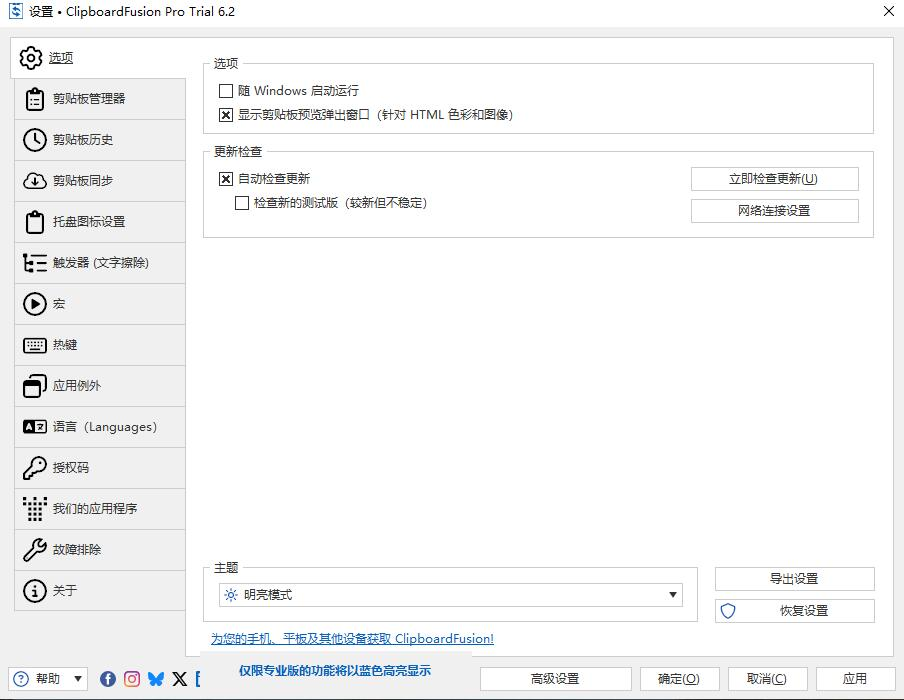Click the Facebook icon
Viewport: 904px width, 700px height.
(x=108, y=679)
